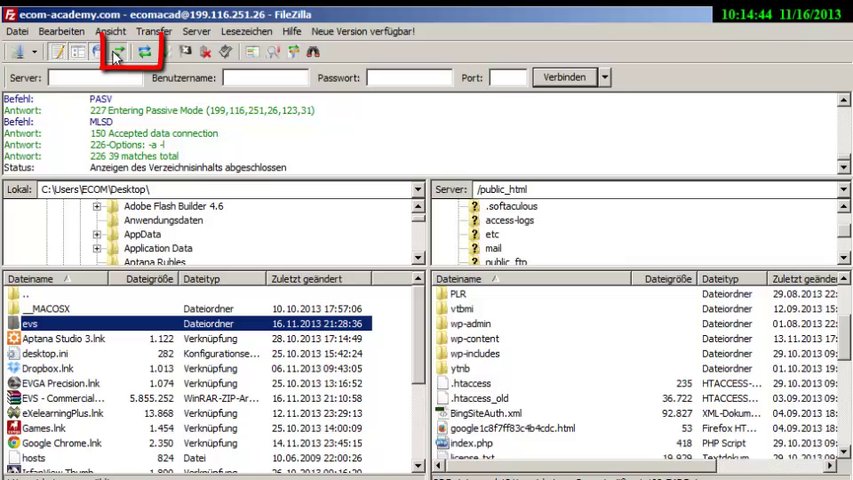Click the Benutzername input field
Screen dimensions: 853x480
(x=265, y=77)
